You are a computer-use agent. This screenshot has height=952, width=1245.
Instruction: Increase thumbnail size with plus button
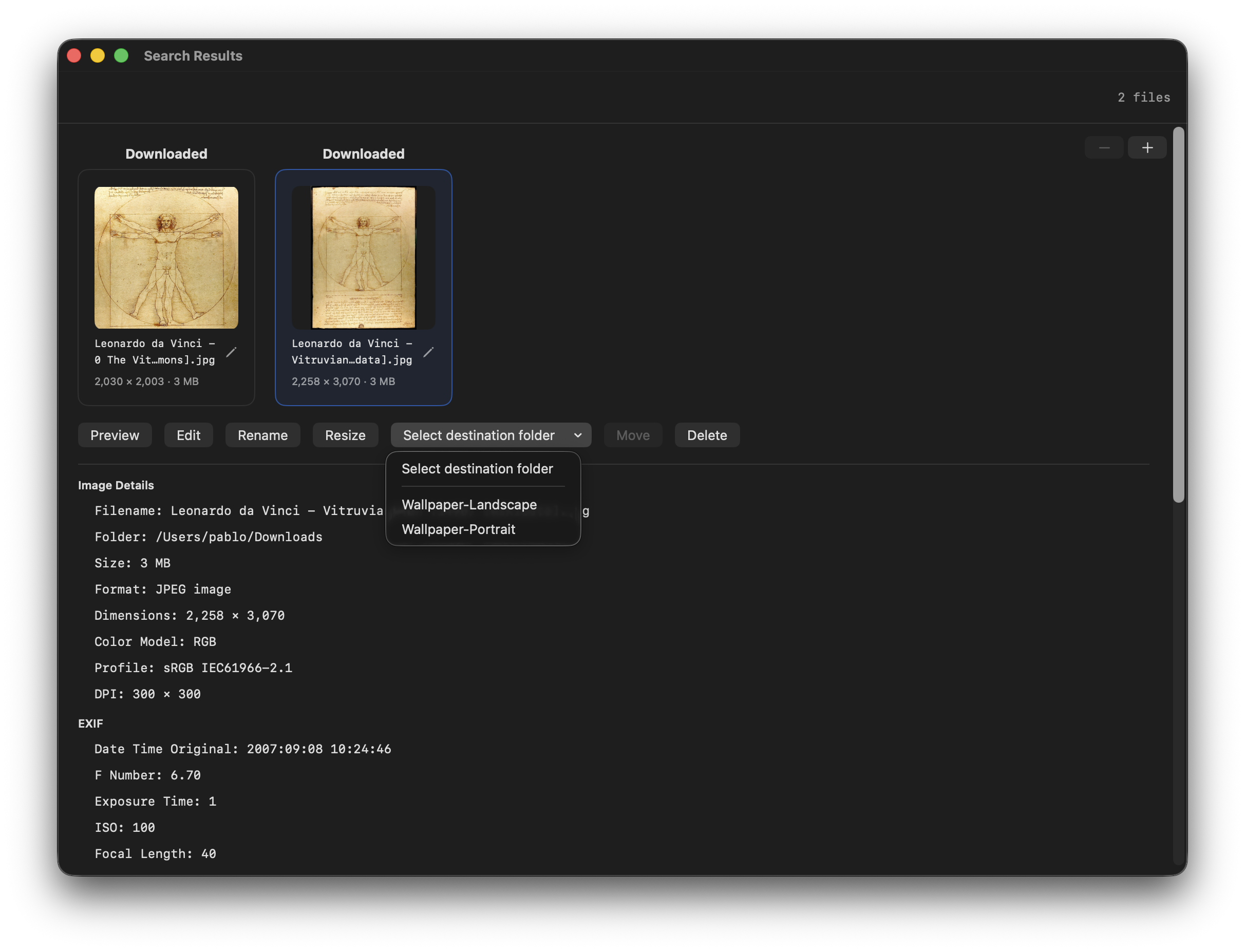point(1147,148)
